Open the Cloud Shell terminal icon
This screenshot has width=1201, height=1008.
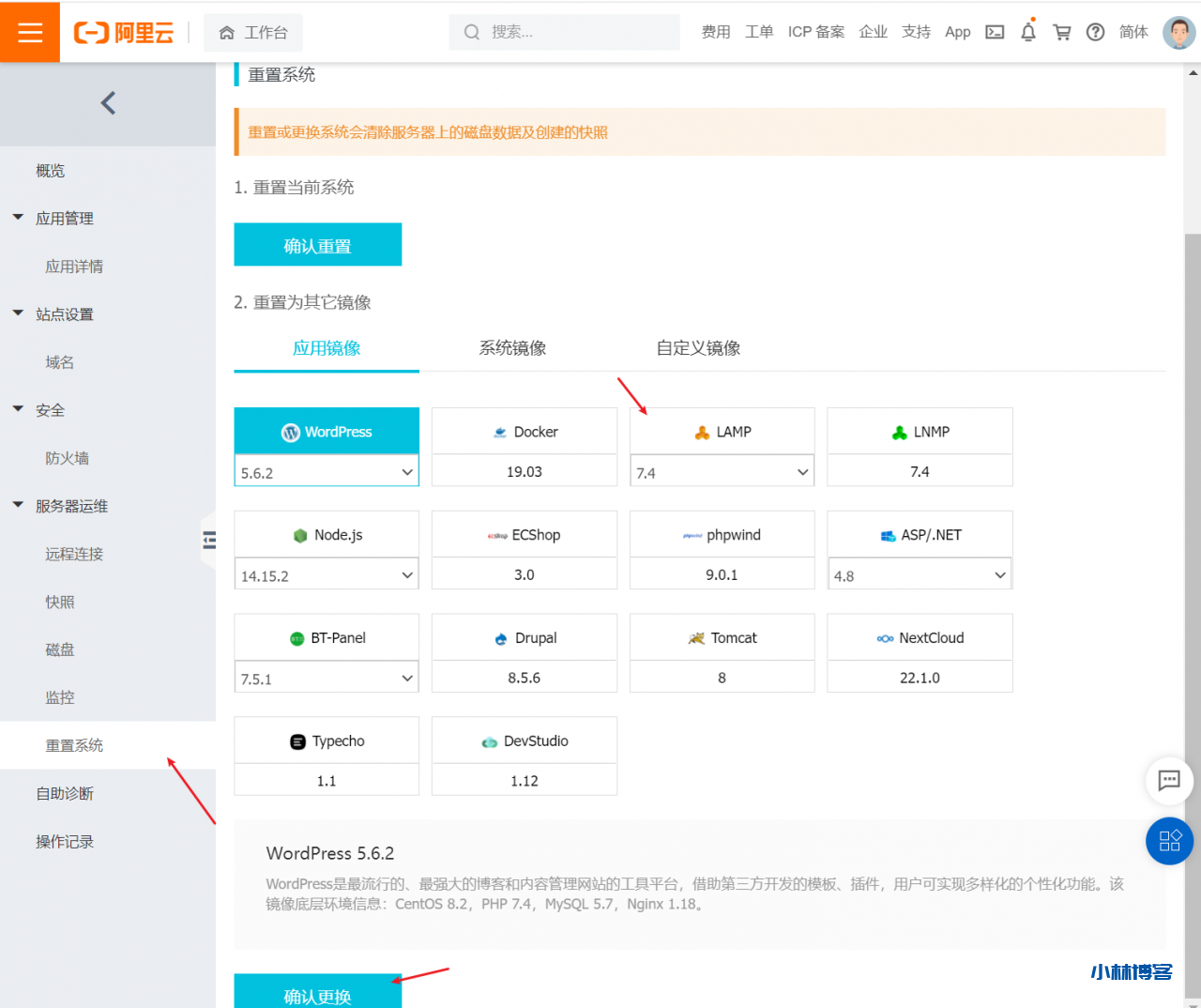pyautogui.click(x=995, y=32)
